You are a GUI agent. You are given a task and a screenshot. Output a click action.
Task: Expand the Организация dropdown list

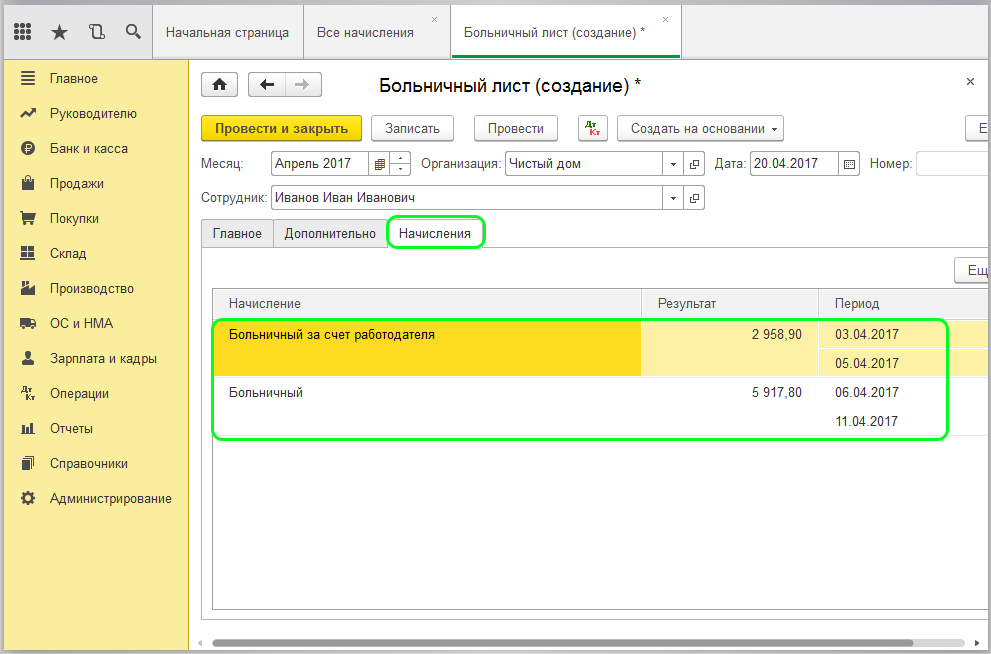point(673,164)
